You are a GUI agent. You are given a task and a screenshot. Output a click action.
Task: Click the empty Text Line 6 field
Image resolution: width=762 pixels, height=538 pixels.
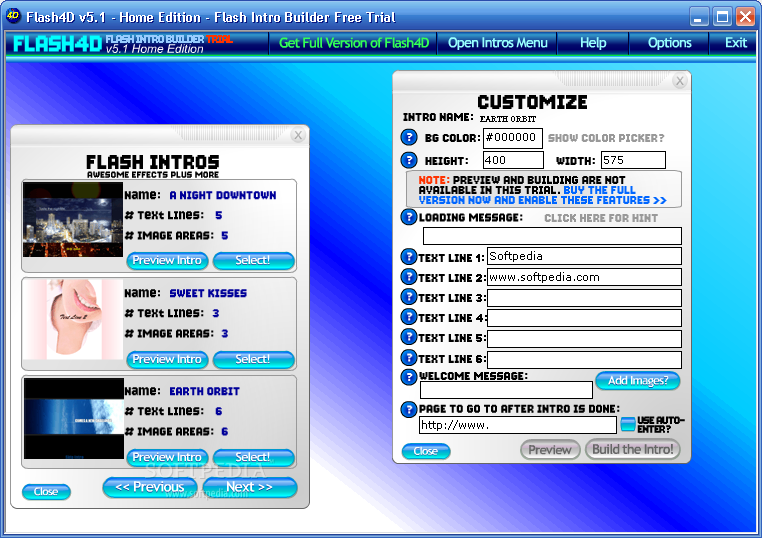(x=584, y=359)
